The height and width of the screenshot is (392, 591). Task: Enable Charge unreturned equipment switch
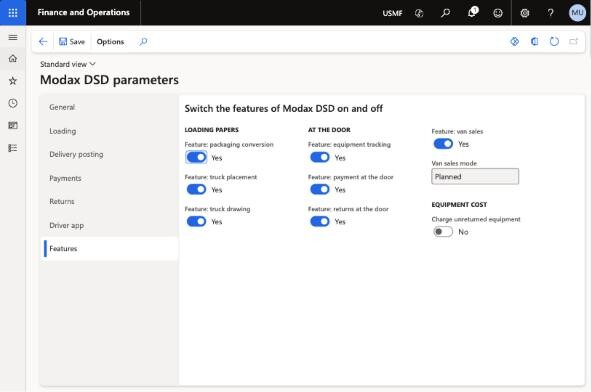[x=443, y=231]
